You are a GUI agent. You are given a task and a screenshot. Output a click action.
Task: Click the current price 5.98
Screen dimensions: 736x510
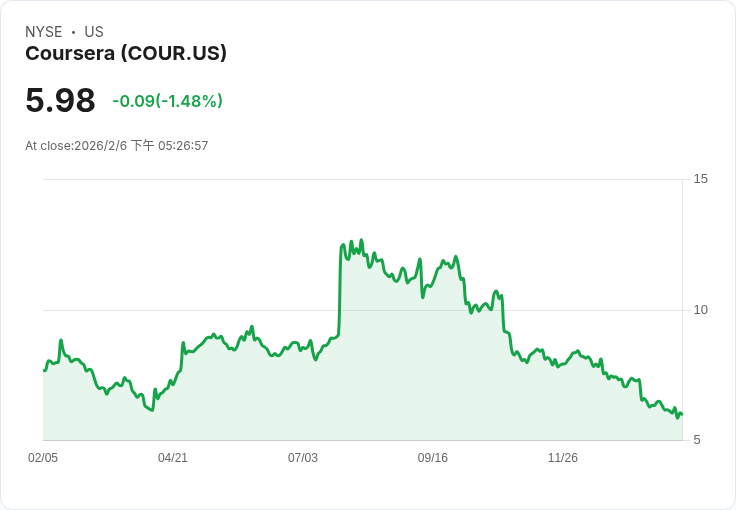coord(60,100)
